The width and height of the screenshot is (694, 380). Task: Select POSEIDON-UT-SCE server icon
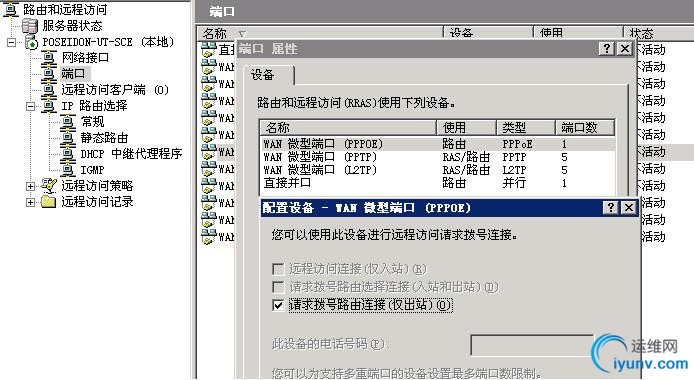click(x=31, y=42)
